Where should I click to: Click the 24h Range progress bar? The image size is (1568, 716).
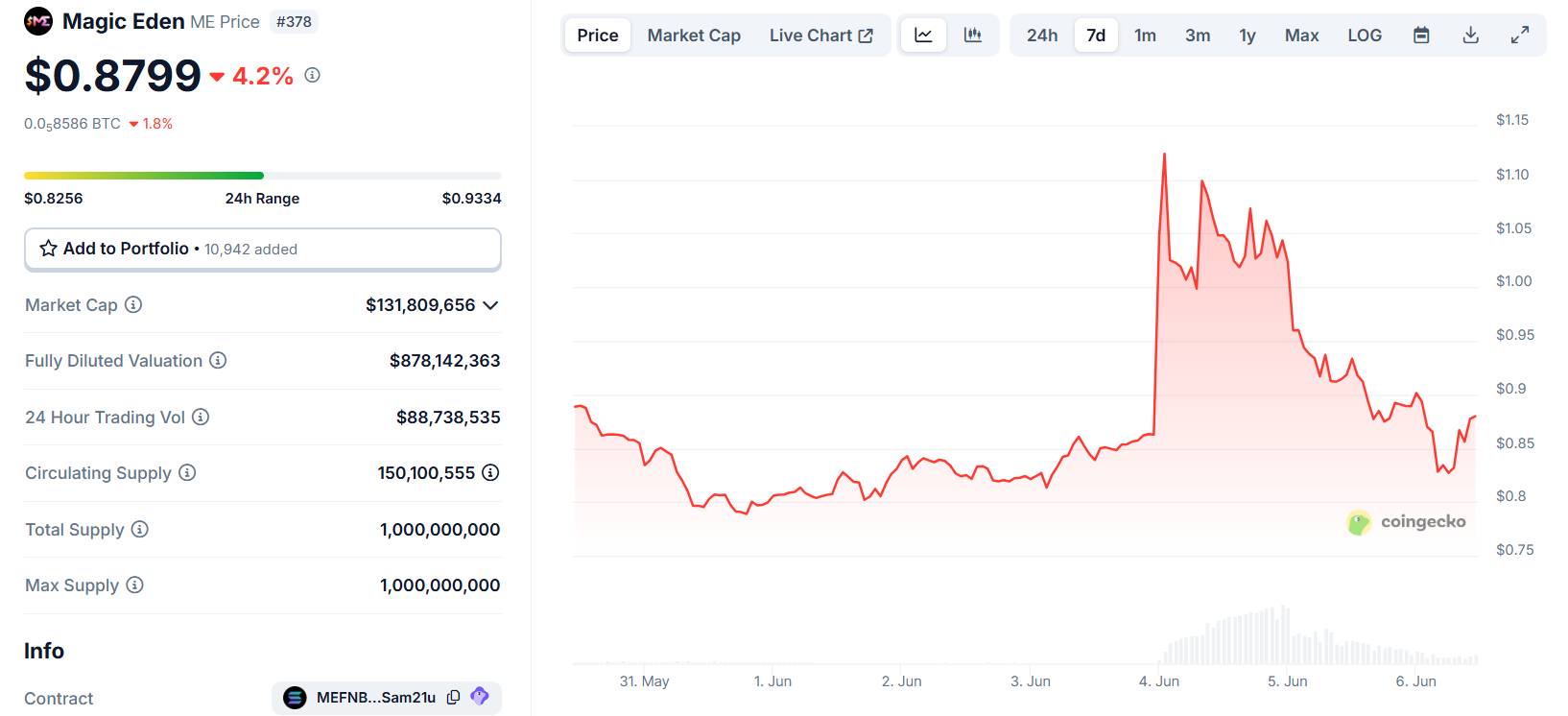pos(262,176)
